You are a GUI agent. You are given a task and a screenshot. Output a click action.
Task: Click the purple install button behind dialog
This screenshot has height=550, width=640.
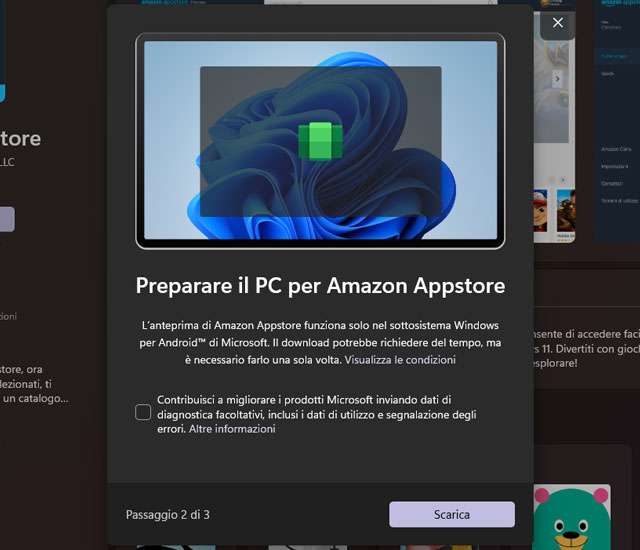click(7, 220)
